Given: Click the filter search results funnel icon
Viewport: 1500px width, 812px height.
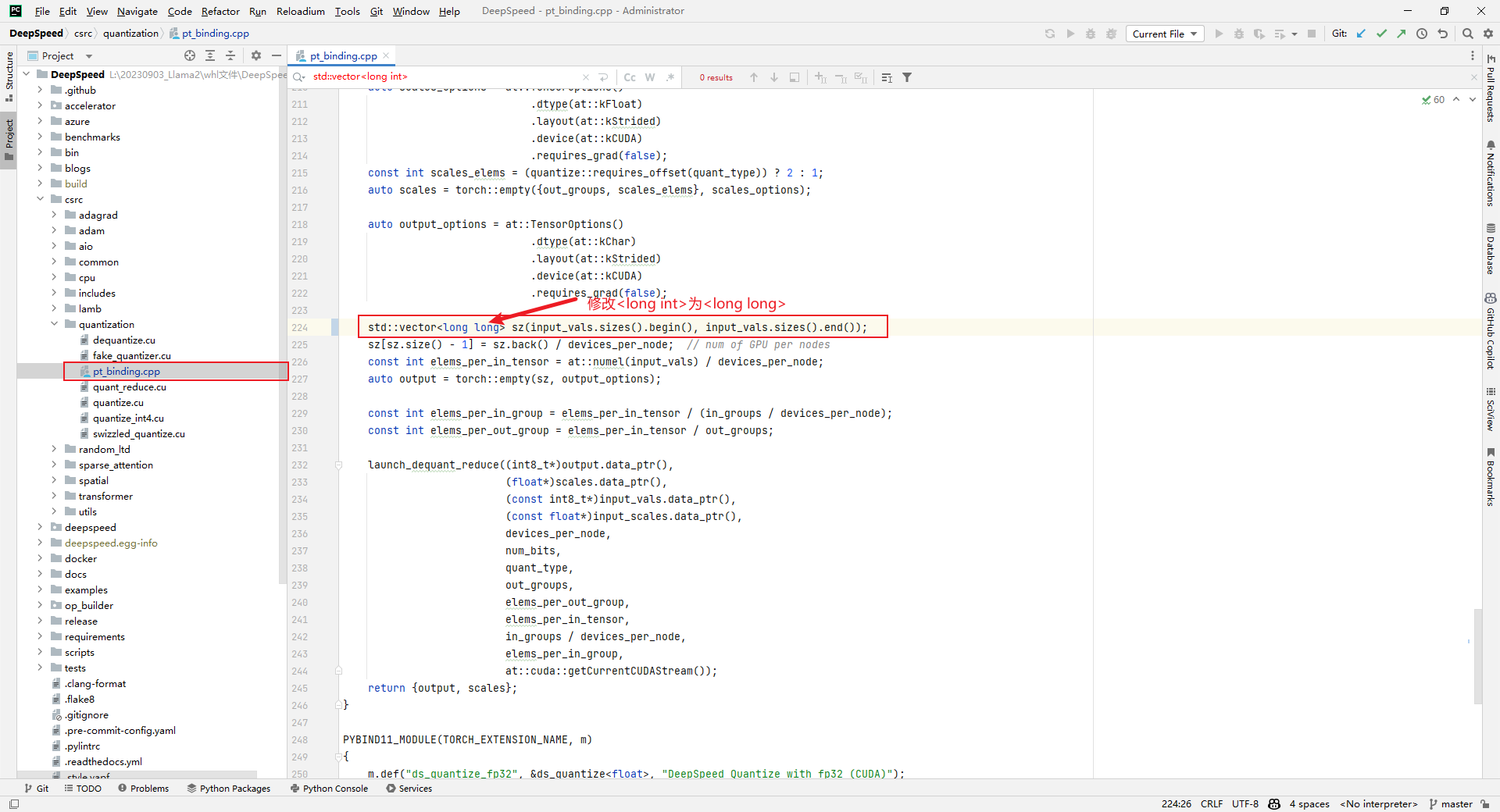Looking at the screenshot, I should tap(907, 77).
